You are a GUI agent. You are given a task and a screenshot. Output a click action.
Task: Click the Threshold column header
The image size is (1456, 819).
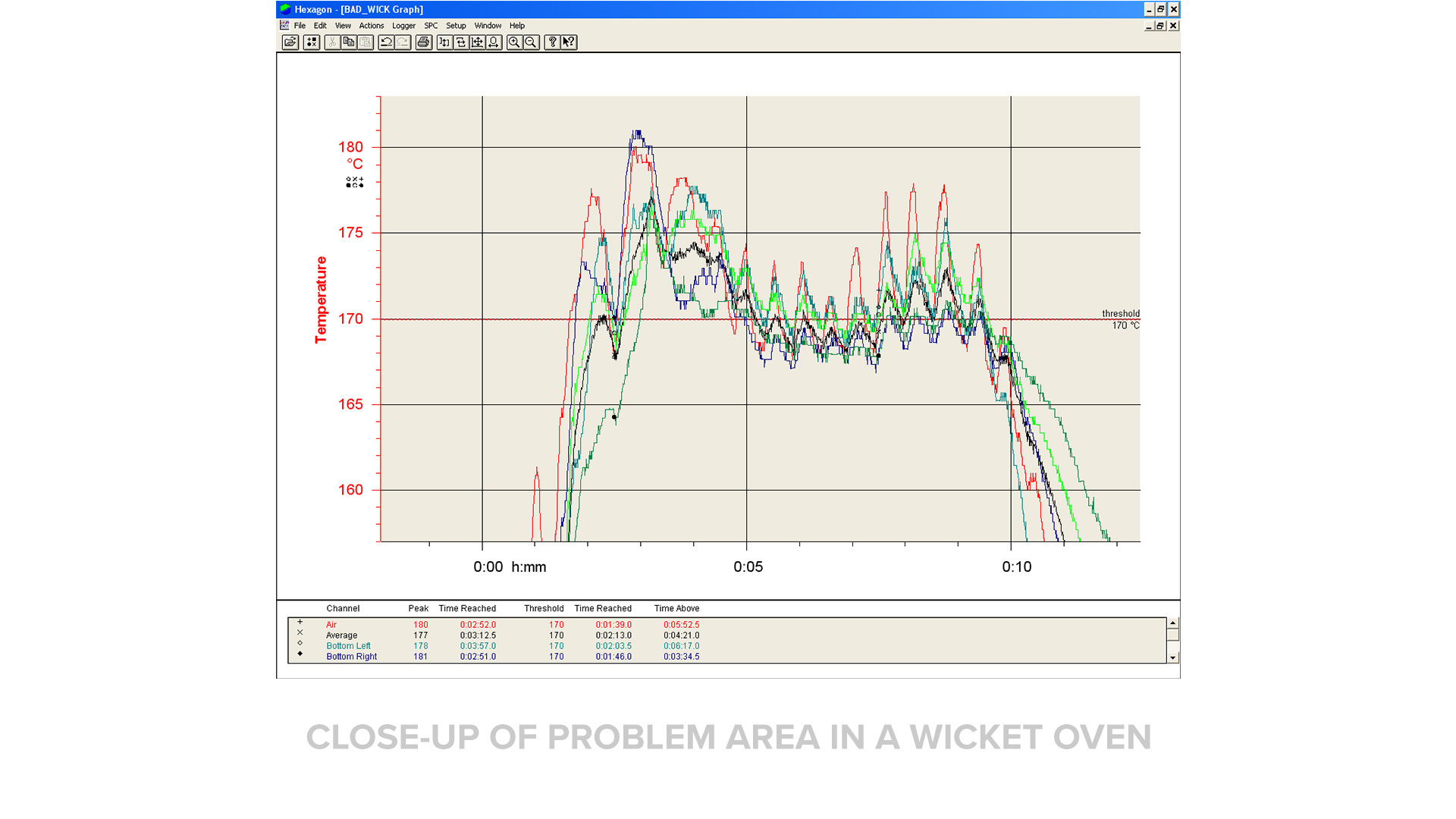(x=544, y=608)
